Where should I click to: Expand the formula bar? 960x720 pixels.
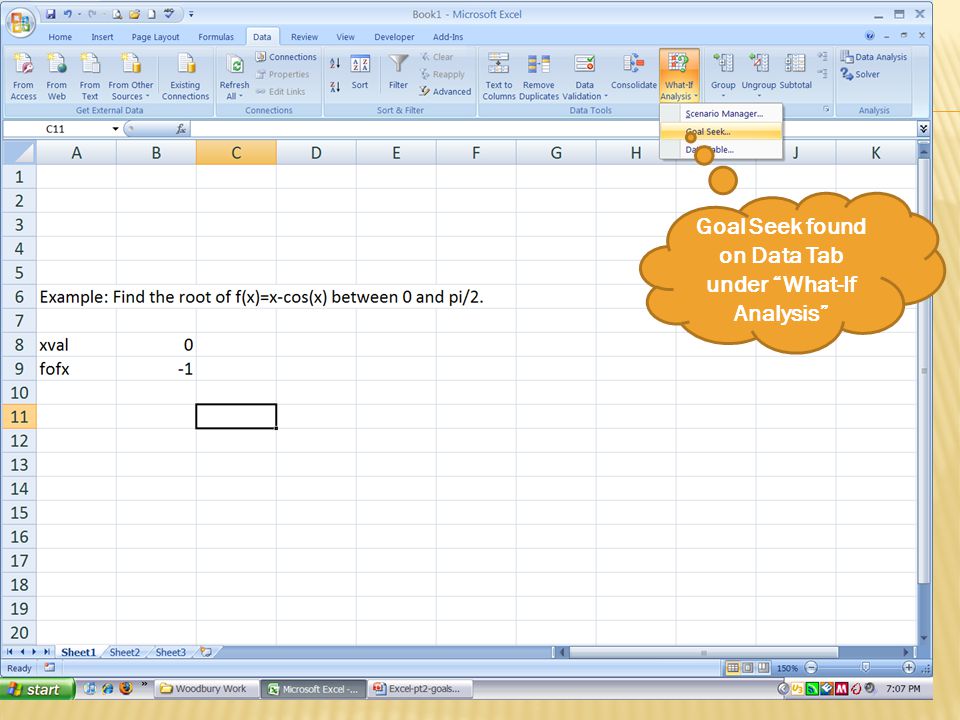pyautogui.click(x=923, y=129)
